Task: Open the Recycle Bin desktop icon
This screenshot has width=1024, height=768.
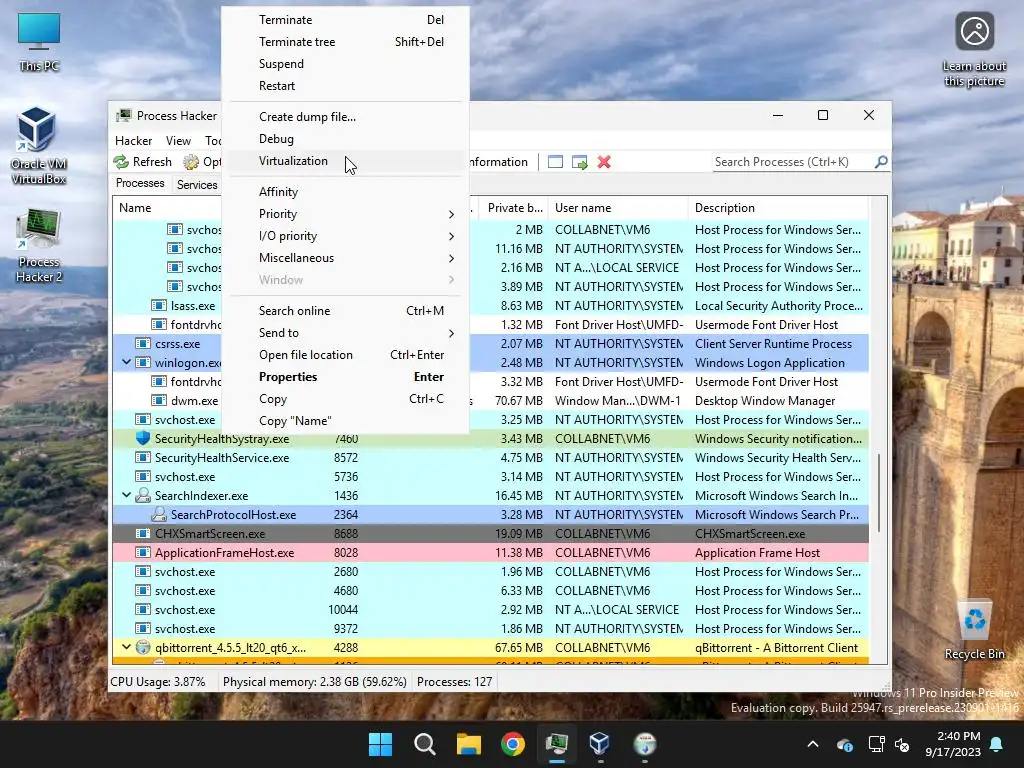Action: (x=974, y=630)
